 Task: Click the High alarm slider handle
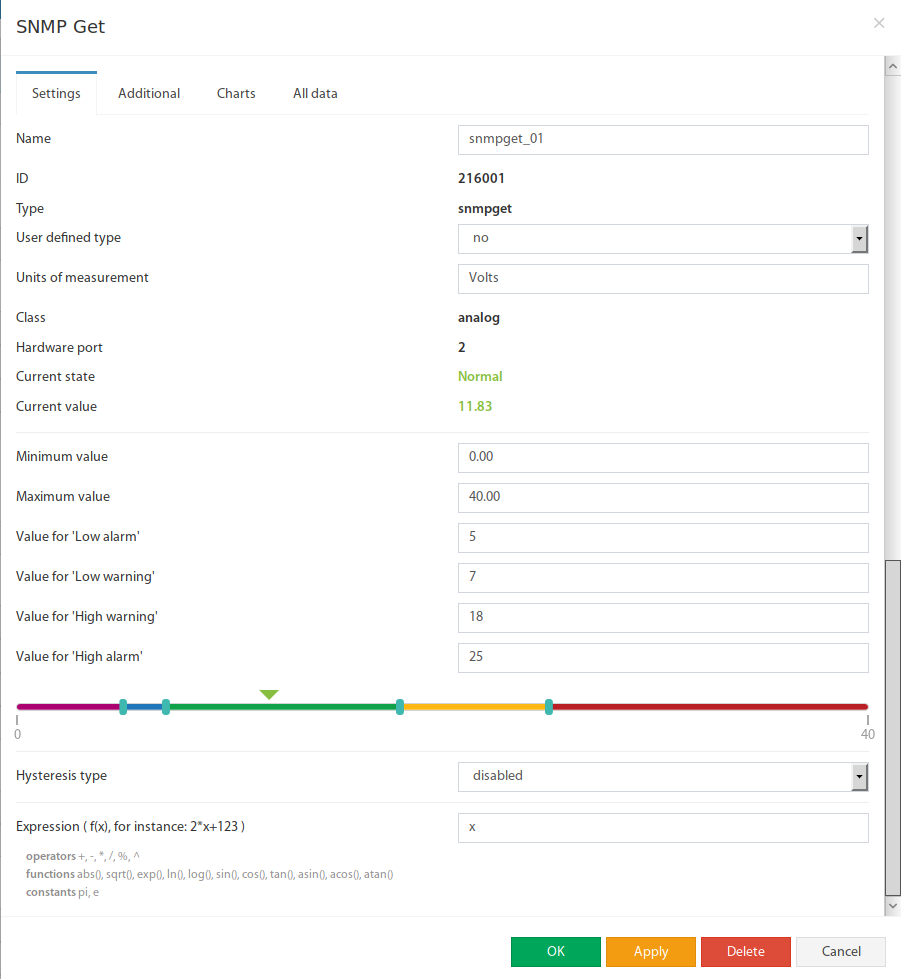(549, 707)
